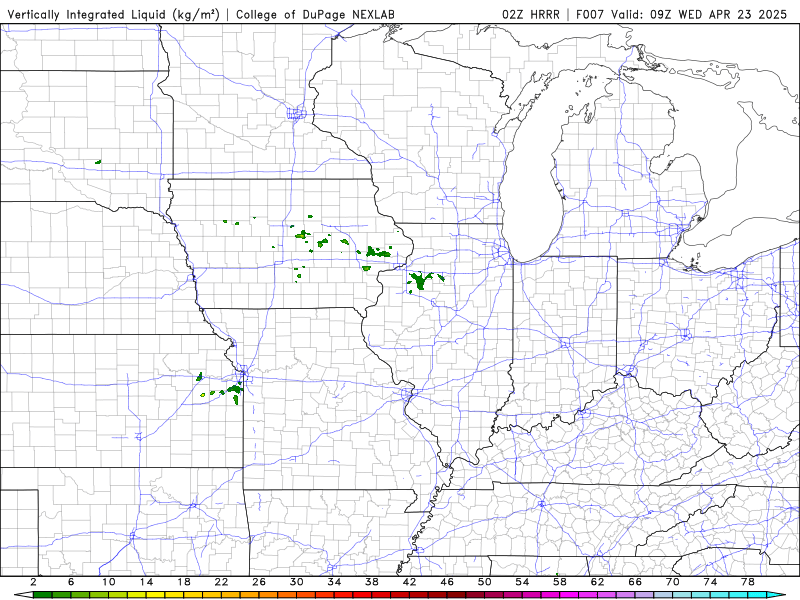Click the legend value '34'
This screenshot has width=800, height=600.
coord(334,582)
